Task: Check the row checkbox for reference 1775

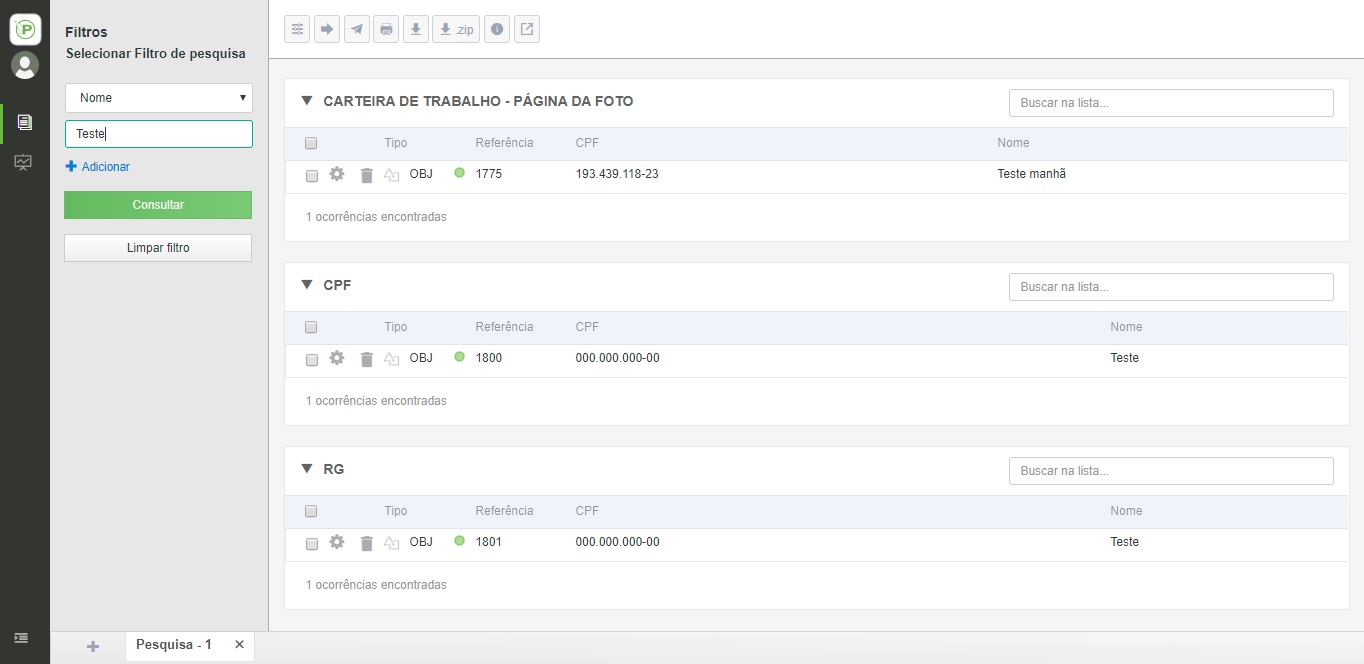Action: (311, 176)
